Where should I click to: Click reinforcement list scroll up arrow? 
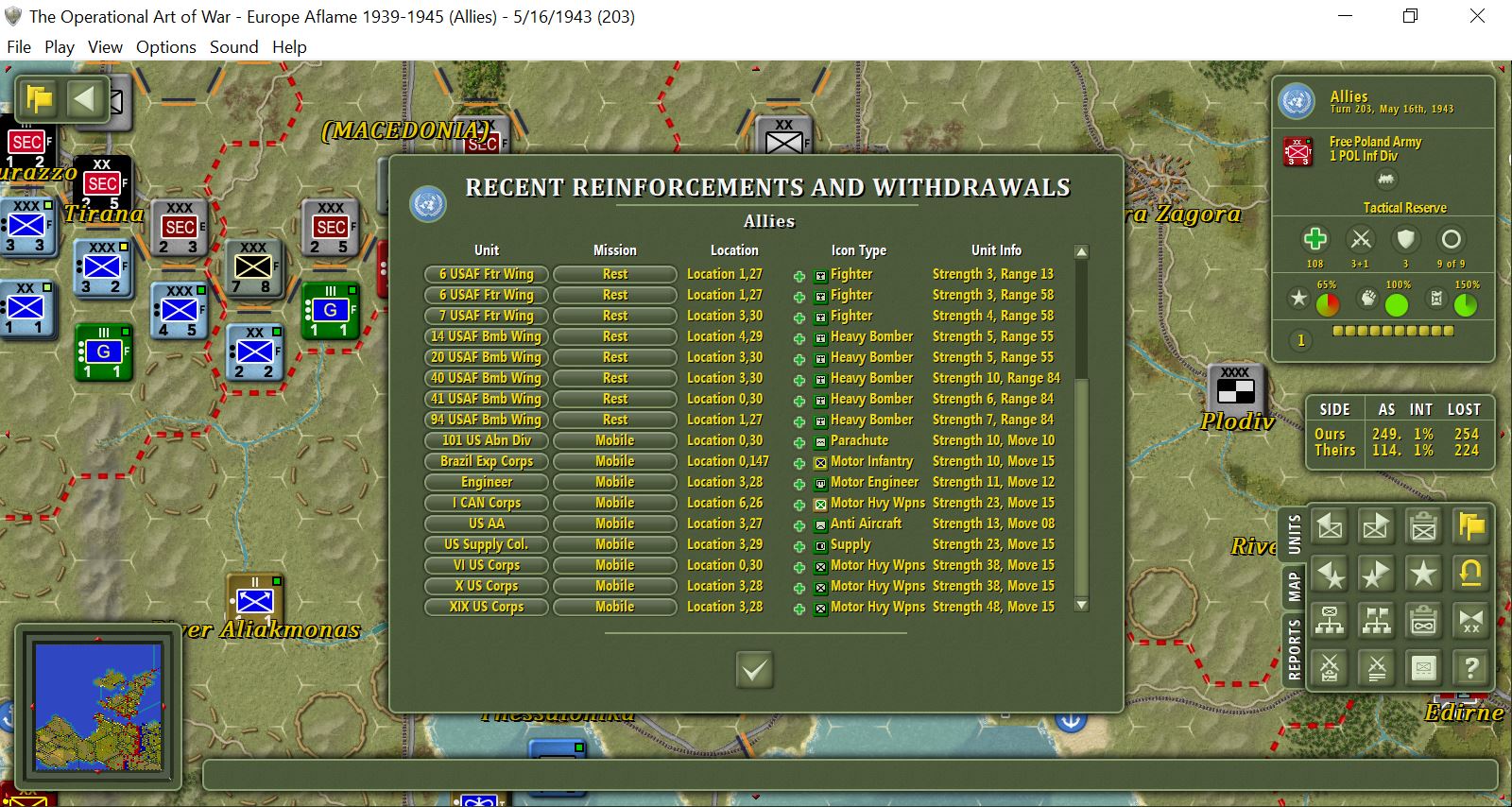tap(1082, 252)
